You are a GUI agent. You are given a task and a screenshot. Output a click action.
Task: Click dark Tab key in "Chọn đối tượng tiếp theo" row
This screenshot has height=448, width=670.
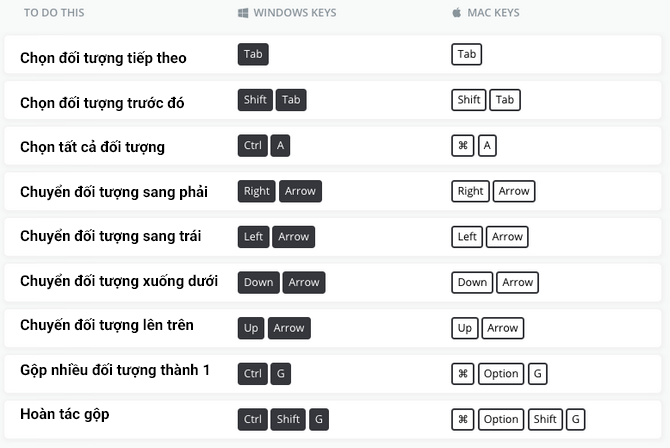click(x=253, y=55)
